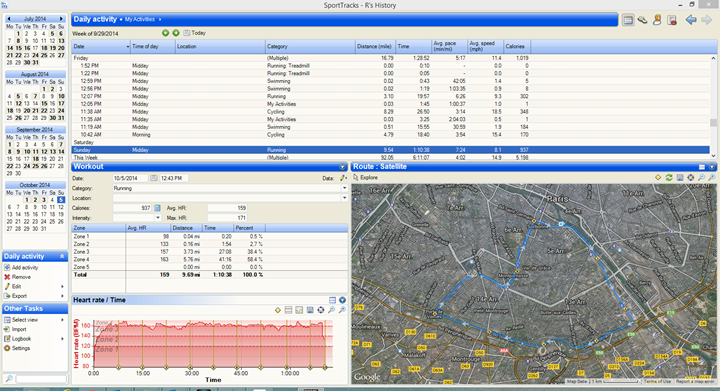The width and height of the screenshot is (720, 391).
Task: Go back with the blue left arrow
Action: tap(691, 20)
